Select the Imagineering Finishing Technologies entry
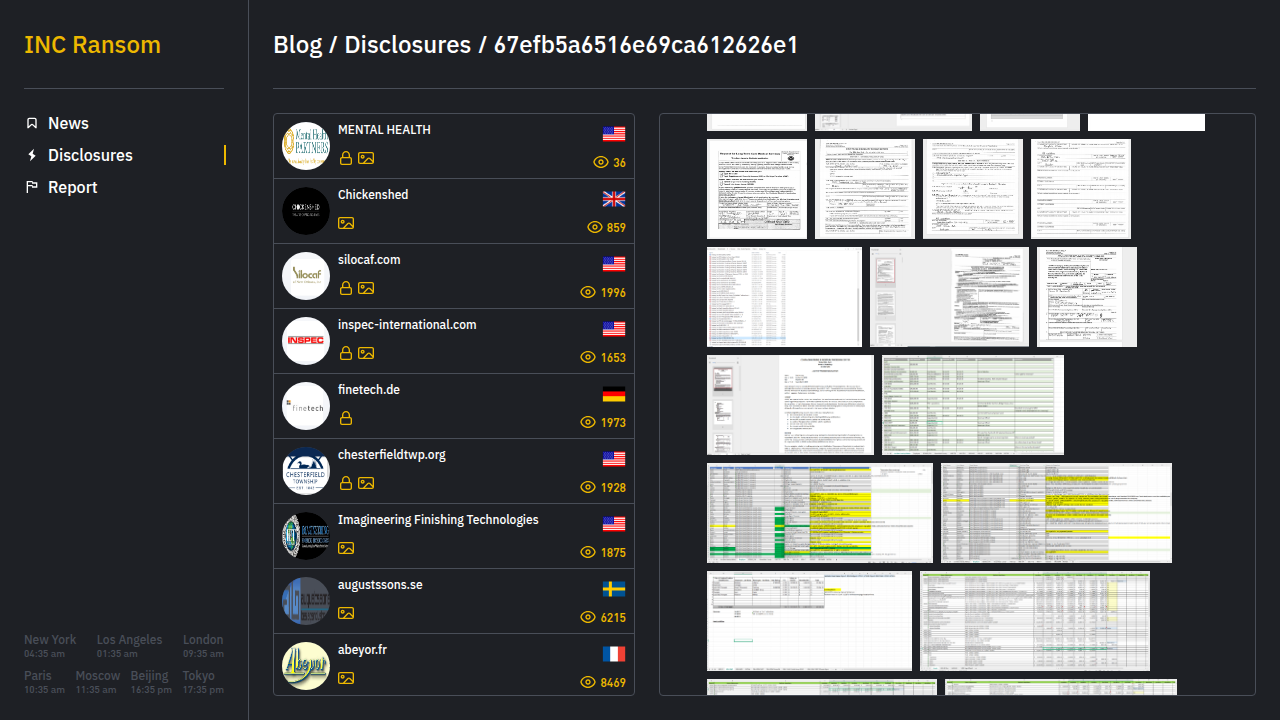The height and width of the screenshot is (720, 1280). (438, 520)
